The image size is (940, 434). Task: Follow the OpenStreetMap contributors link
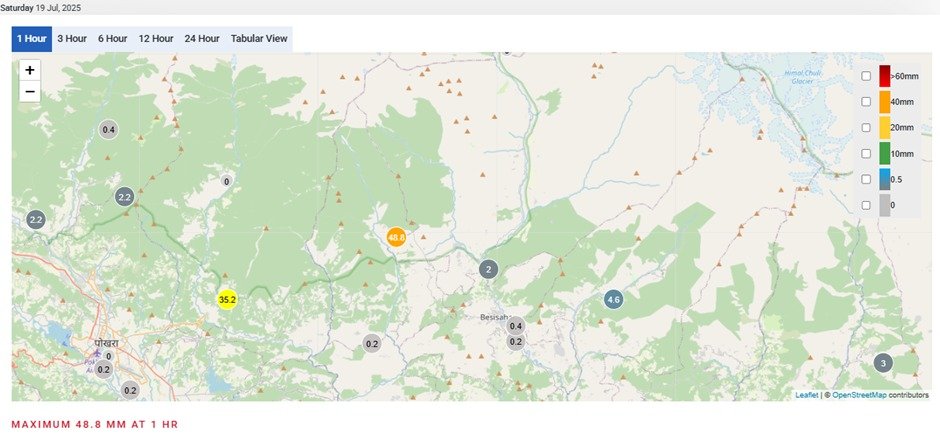coord(859,395)
